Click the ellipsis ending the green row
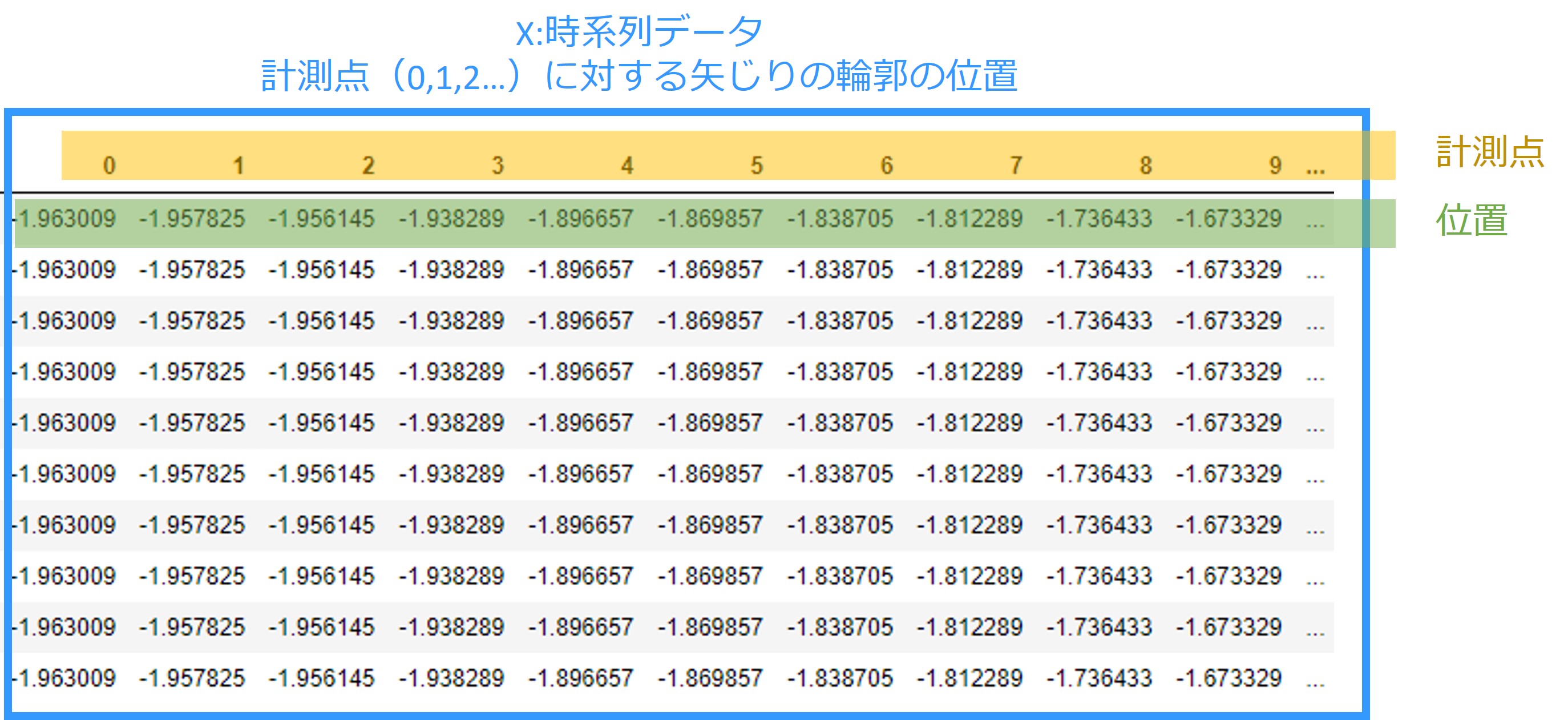This screenshot has width=1568, height=720. tap(1315, 223)
